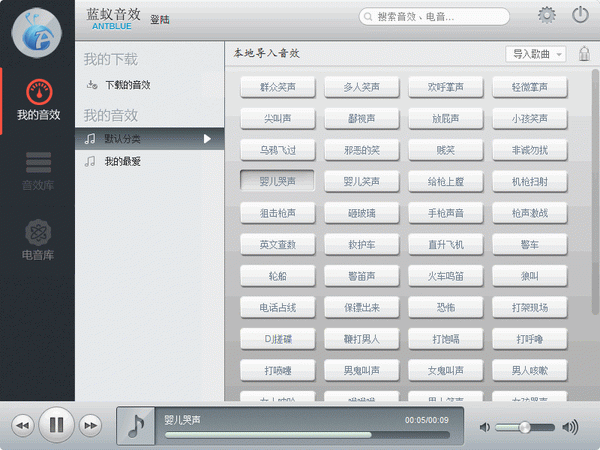Screen dimensions: 600x450
Task: Play 男人咳嗽 sound button
Action: (x=530, y=370)
